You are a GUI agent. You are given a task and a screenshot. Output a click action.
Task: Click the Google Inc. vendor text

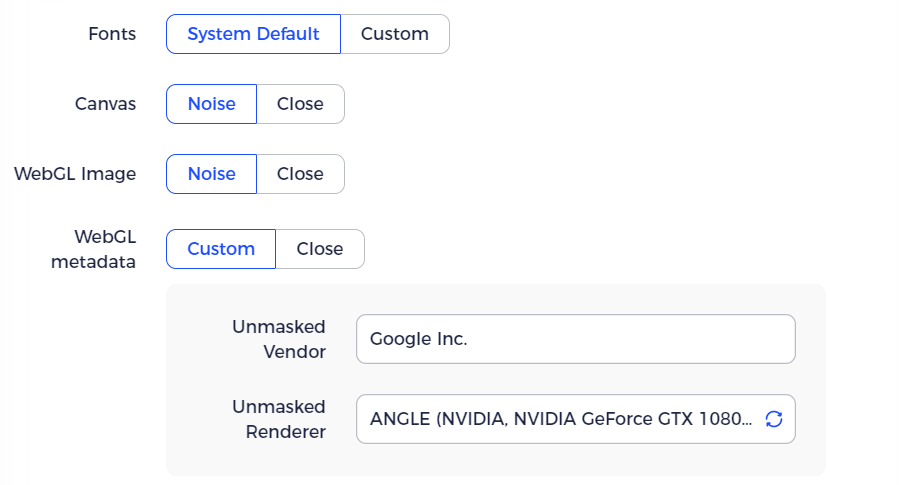coord(419,339)
